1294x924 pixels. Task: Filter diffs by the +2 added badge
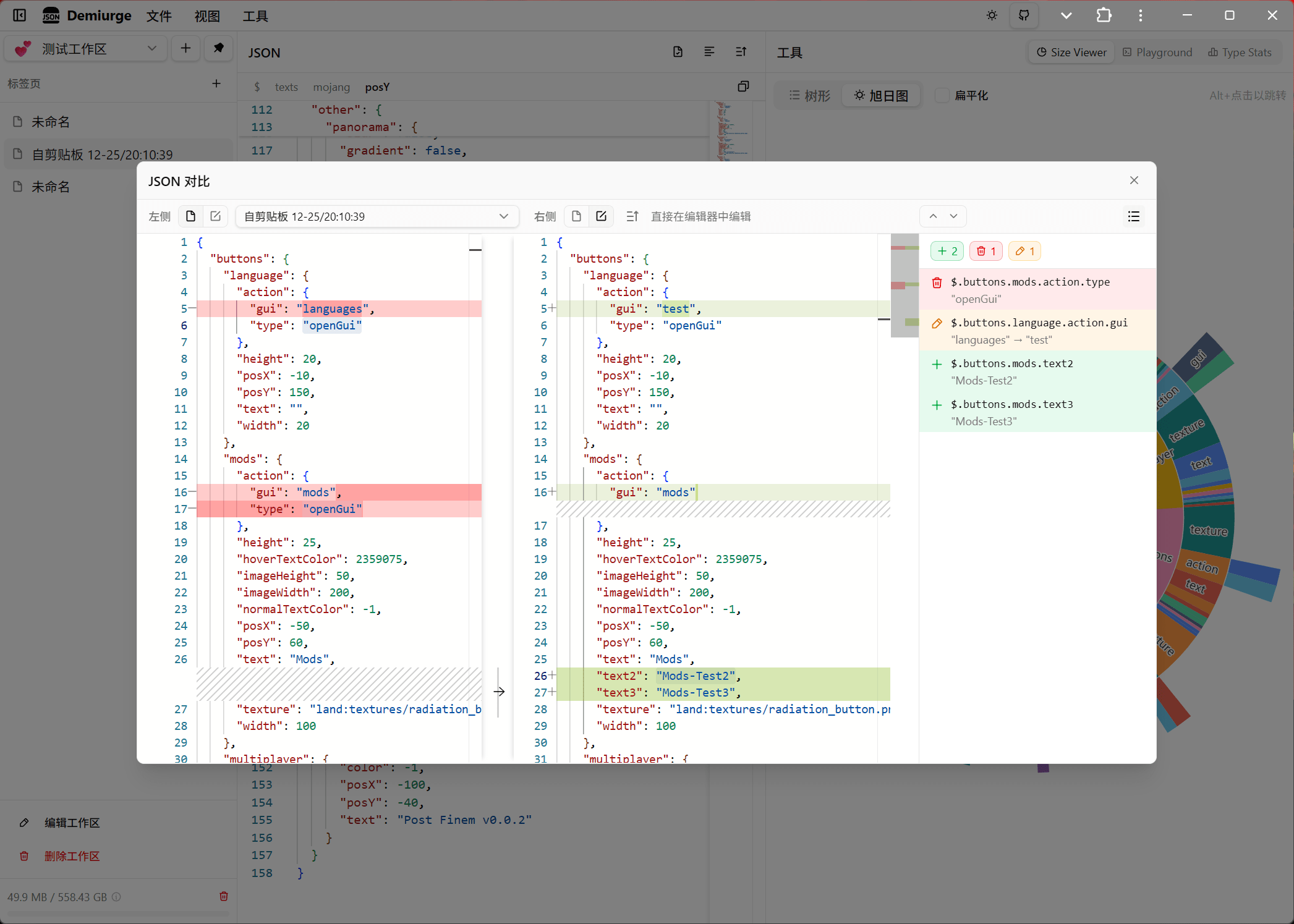[947, 251]
